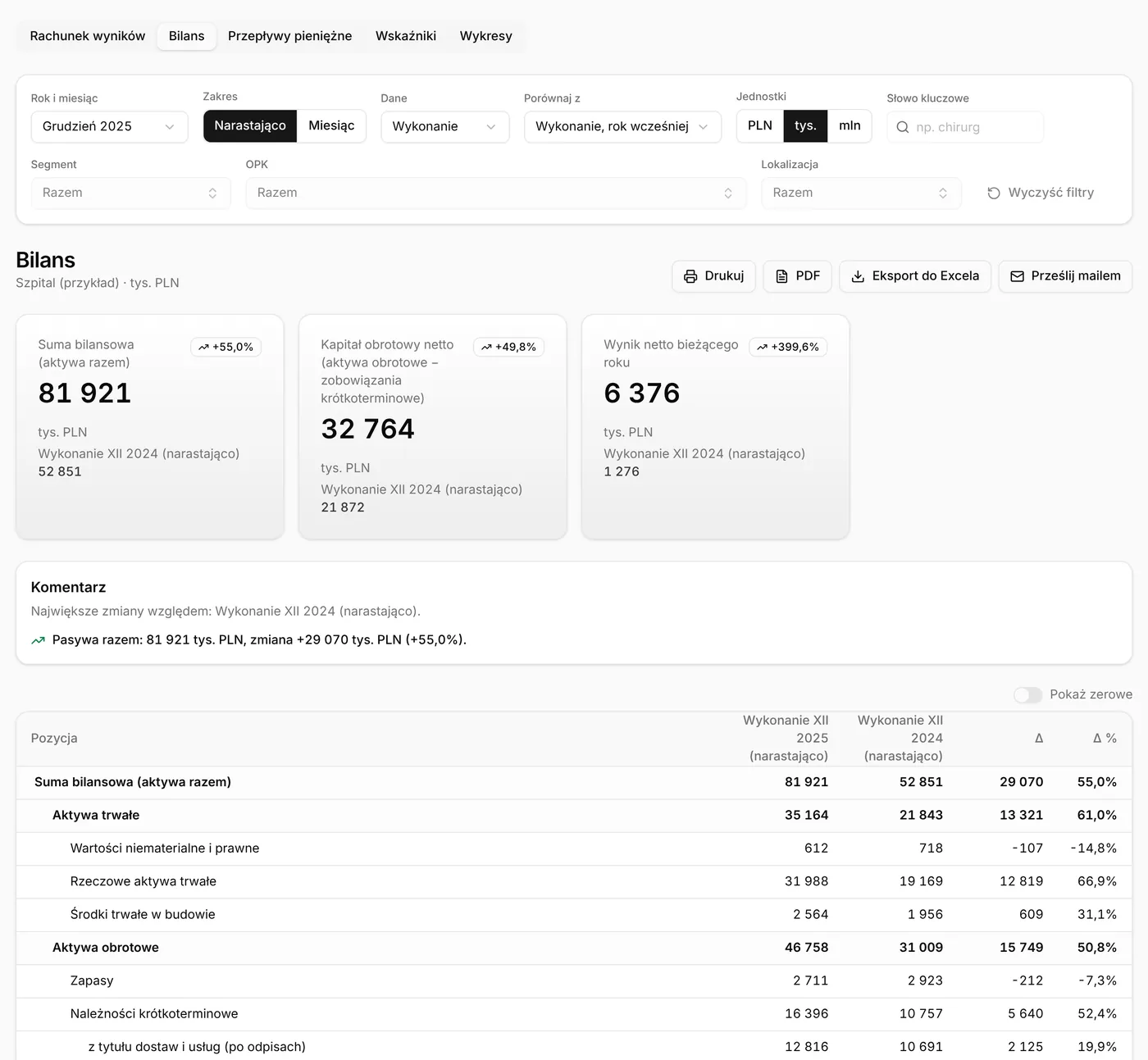This screenshot has width=1148, height=1060.
Task: Switch units to tys.
Action: click(x=805, y=125)
